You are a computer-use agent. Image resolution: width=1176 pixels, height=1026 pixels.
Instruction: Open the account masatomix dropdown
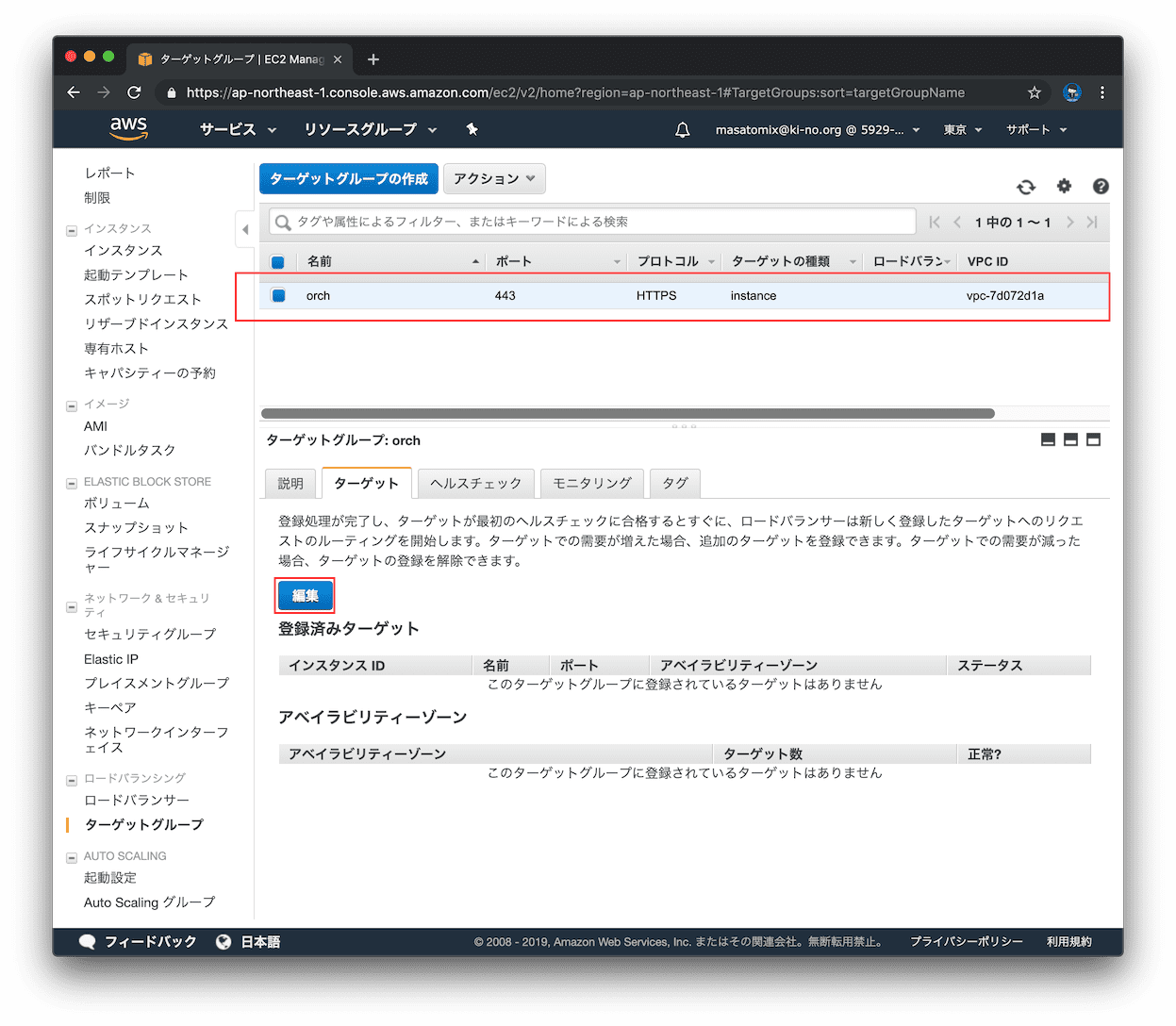(818, 129)
